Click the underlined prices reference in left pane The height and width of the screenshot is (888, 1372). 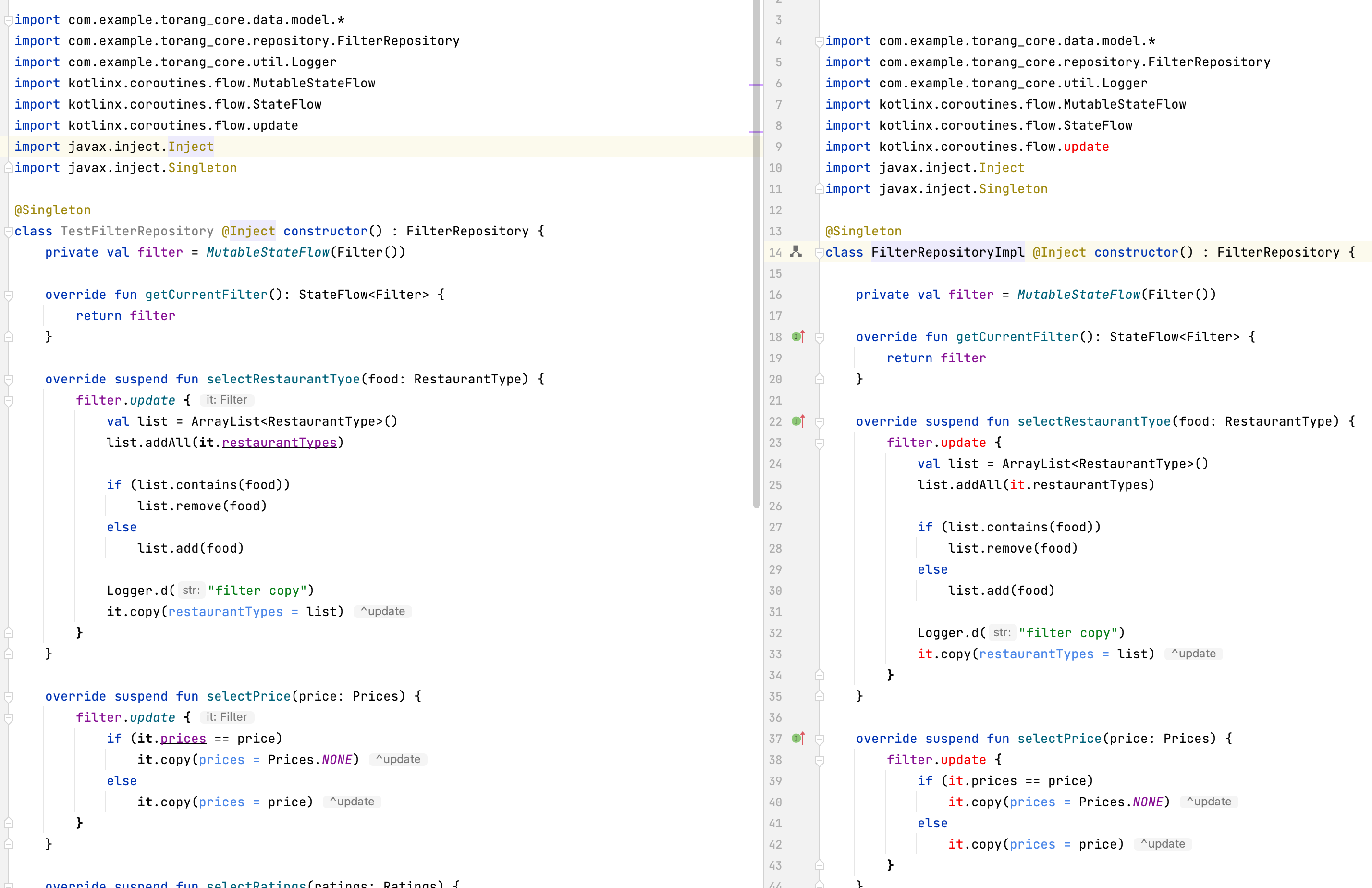[183, 739]
